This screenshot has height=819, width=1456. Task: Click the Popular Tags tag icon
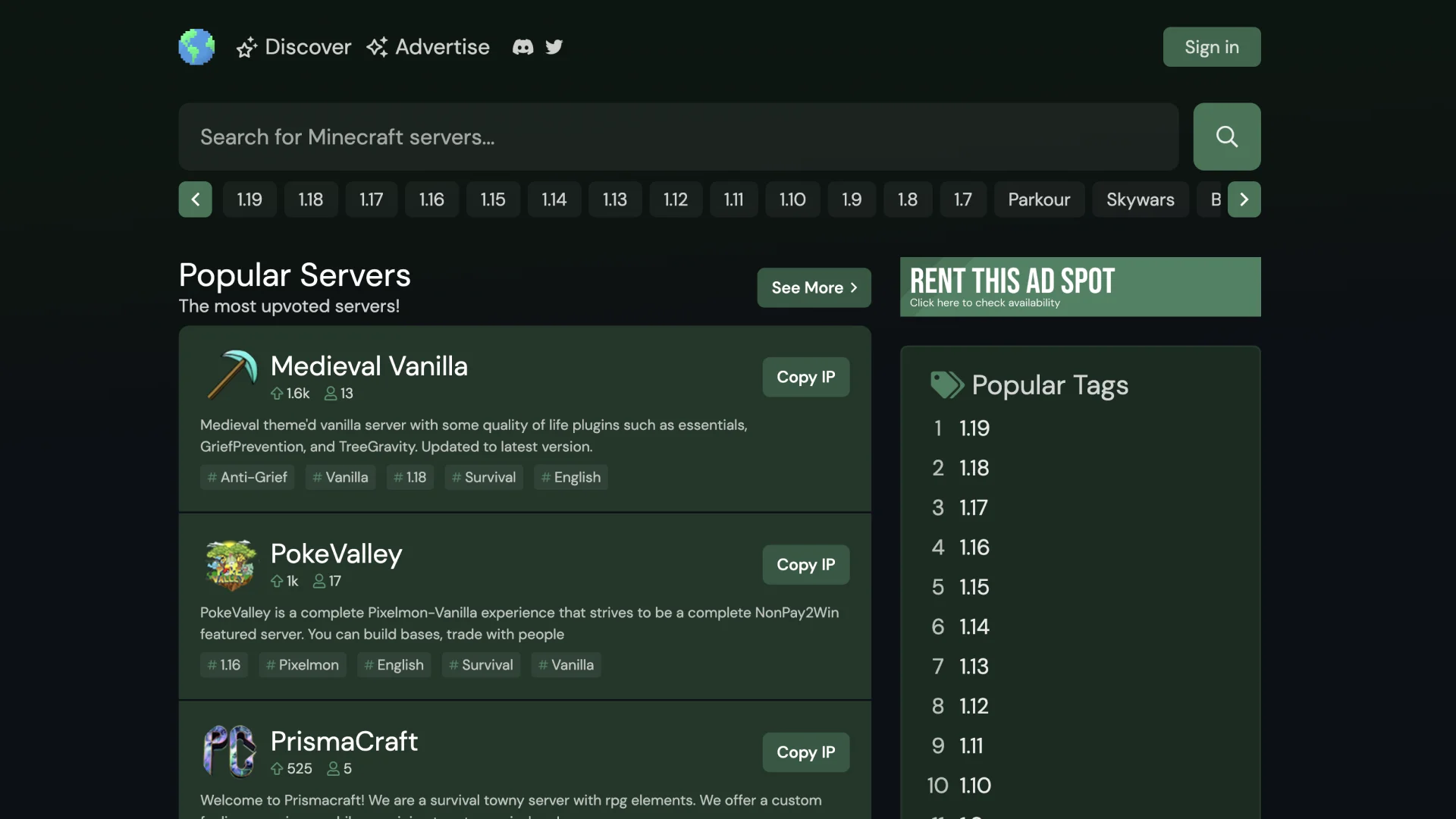(x=946, y=385)
